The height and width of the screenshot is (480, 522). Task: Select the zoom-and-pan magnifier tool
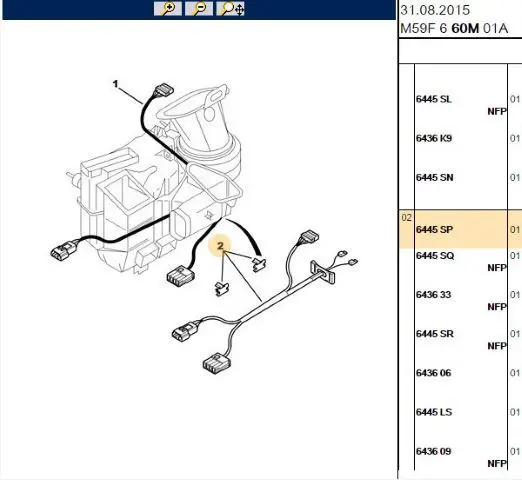click(230, 9)
